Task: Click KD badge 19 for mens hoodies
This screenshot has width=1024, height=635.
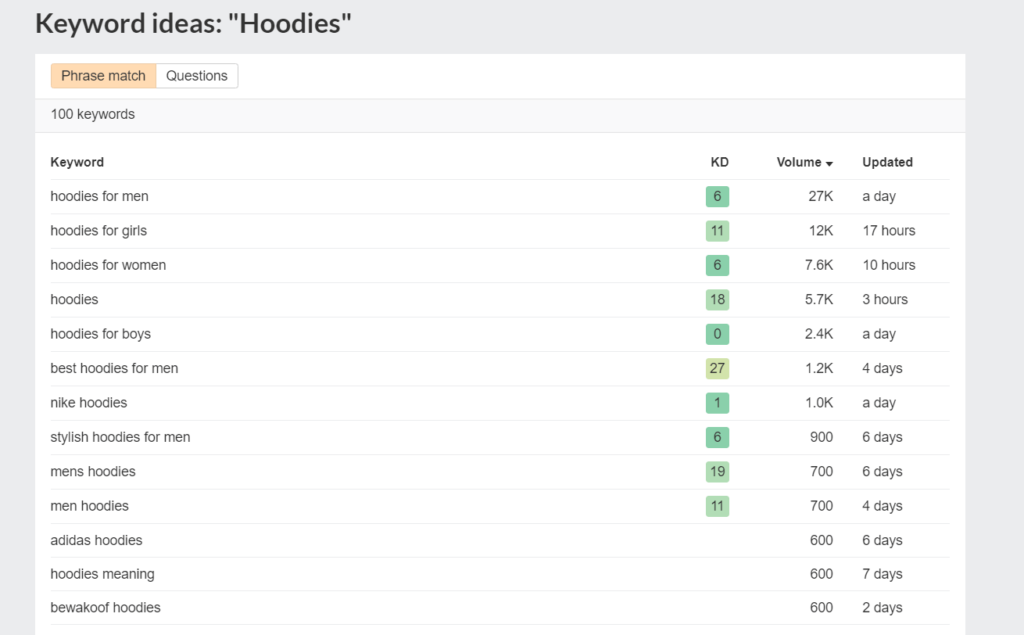Action: coord(717,472)
